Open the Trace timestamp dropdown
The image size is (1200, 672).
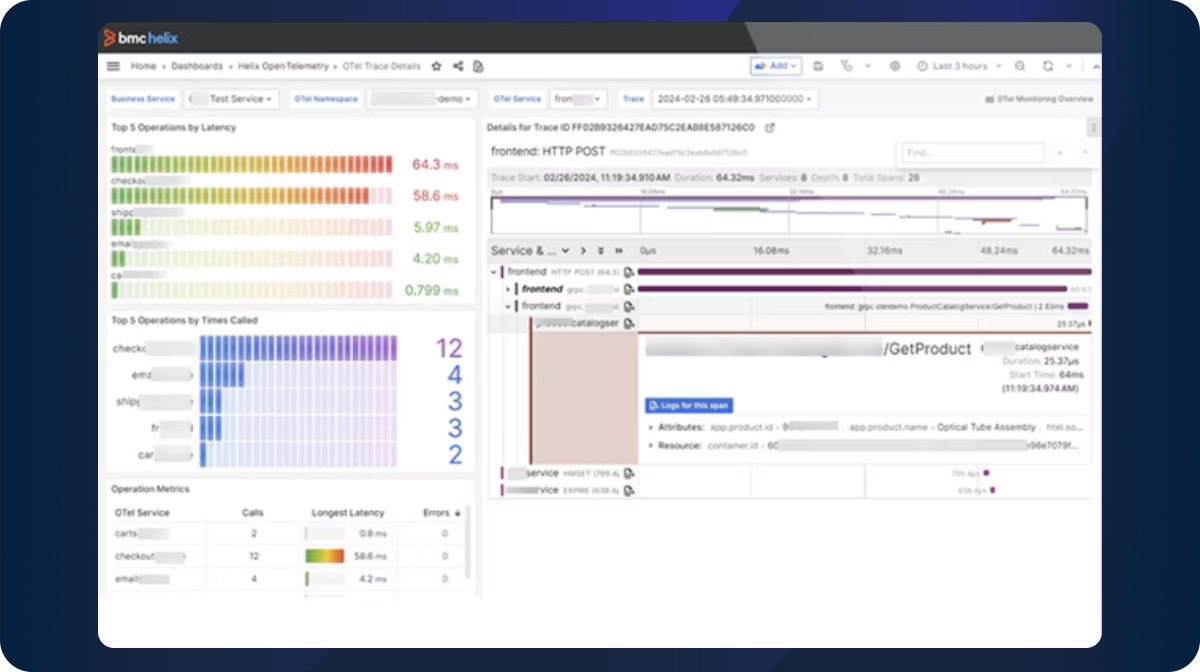click(734, 99)
